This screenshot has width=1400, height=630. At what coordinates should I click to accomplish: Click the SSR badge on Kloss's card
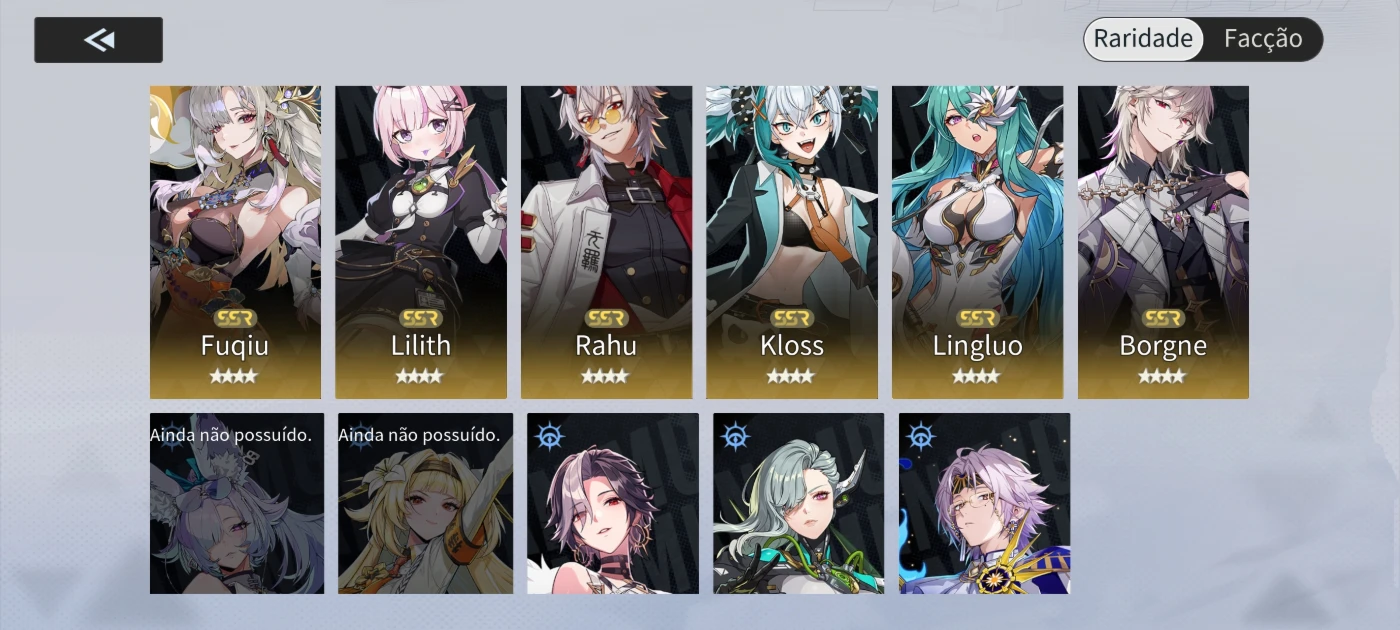tap(792, 318)
